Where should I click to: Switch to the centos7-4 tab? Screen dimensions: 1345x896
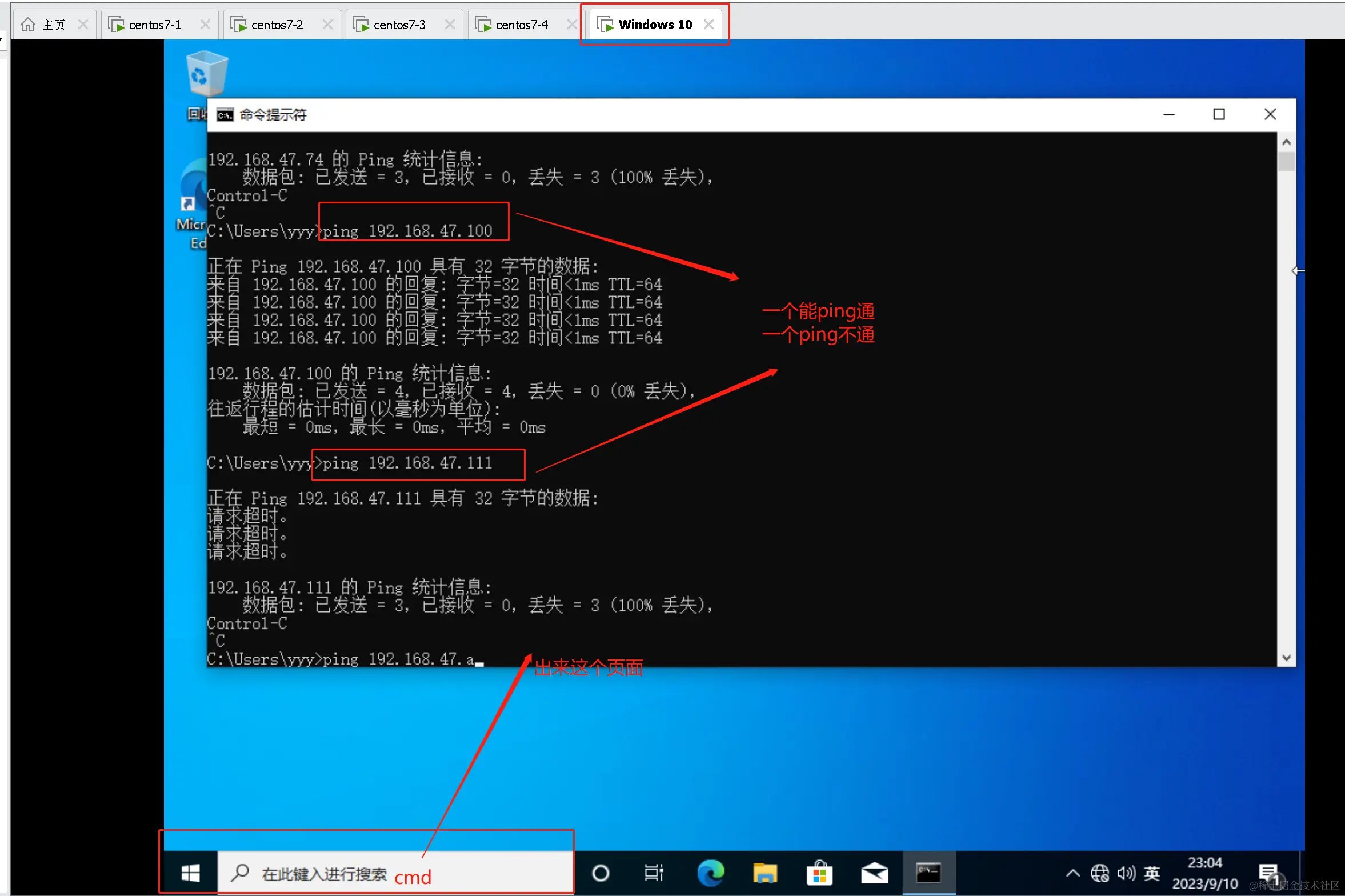coord(522,25)
